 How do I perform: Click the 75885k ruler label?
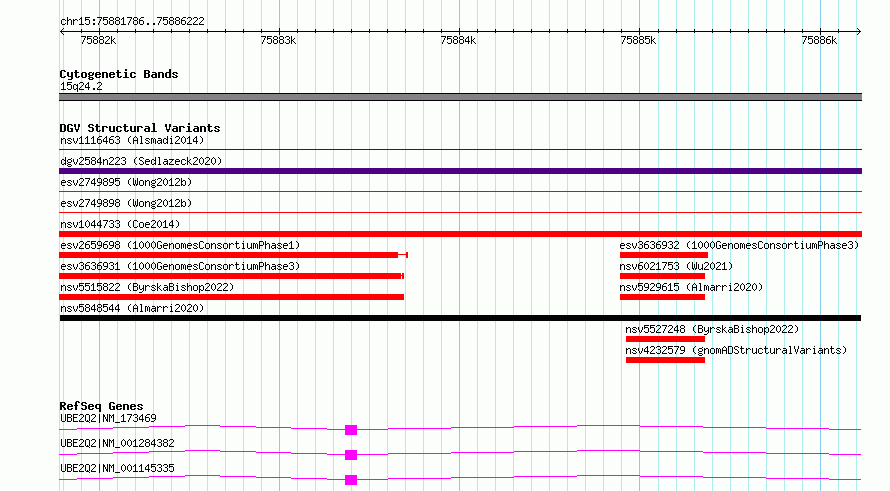click(638, 40)
